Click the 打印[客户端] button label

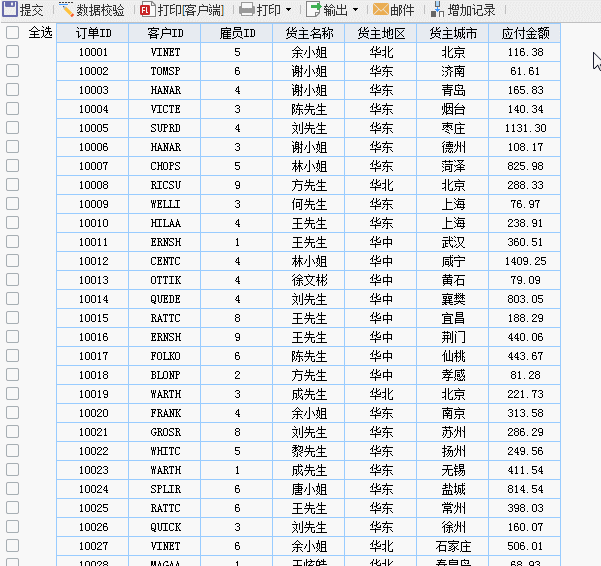(x=190, y=10)
